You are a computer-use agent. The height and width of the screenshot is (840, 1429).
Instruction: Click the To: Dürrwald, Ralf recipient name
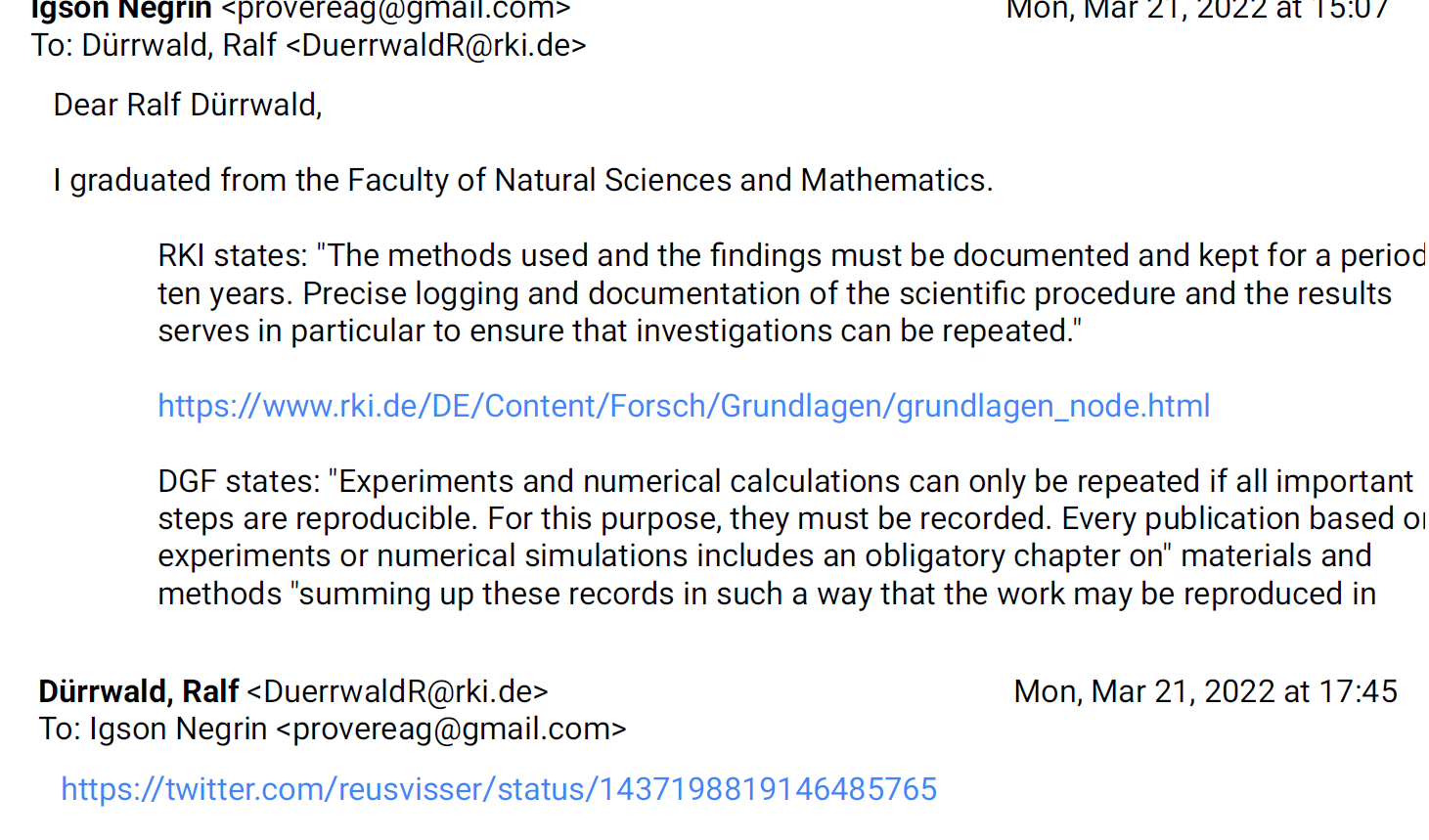click(x=179, y=46)
